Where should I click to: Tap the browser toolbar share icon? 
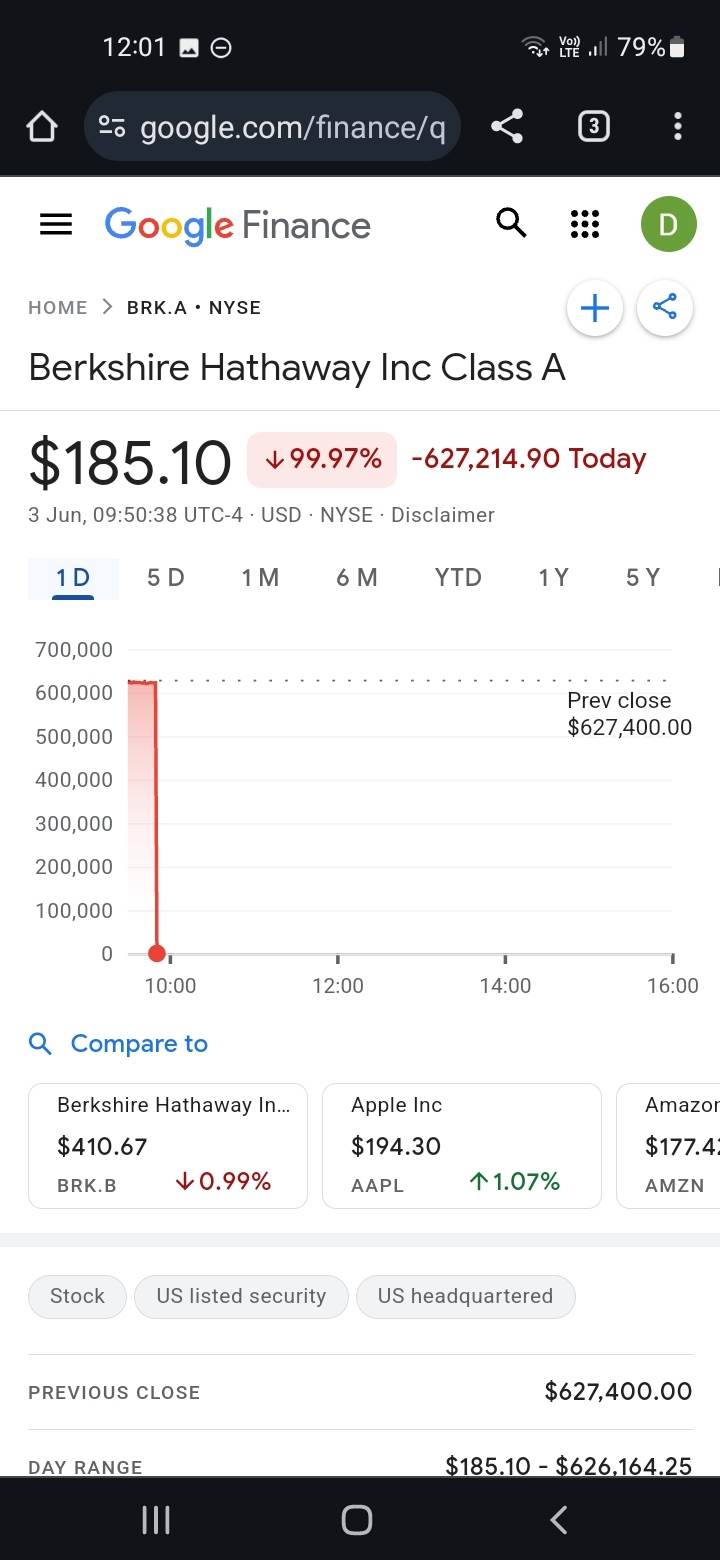point(507,126)
